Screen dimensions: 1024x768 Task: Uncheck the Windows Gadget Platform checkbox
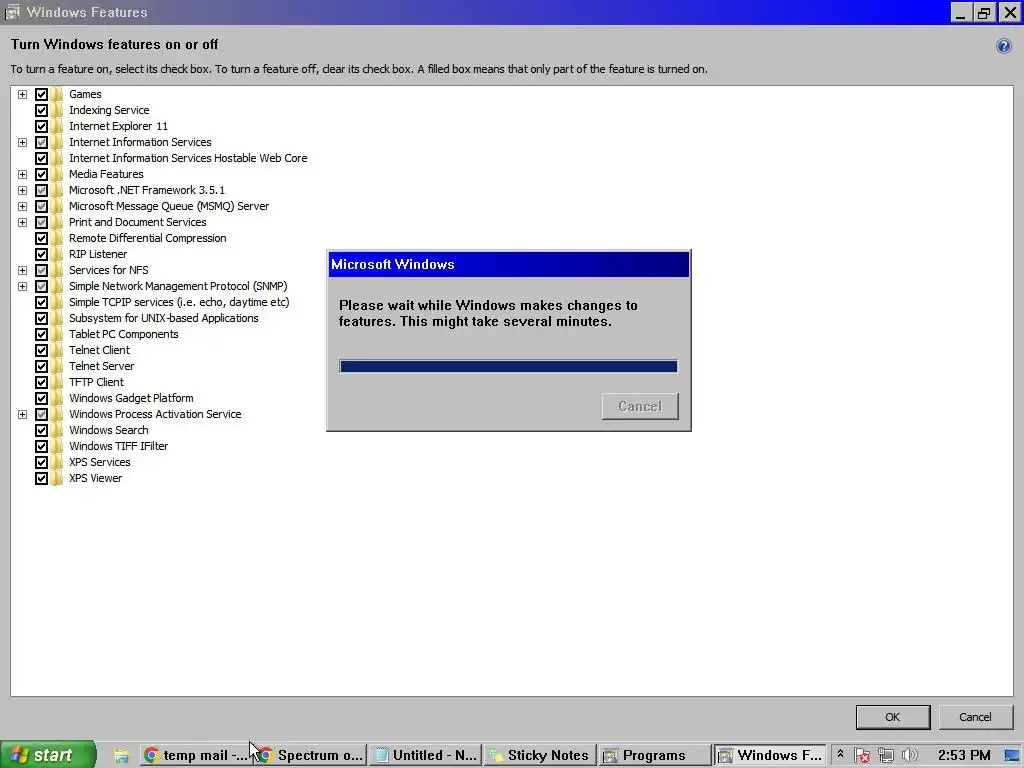[x=41, y=398]
